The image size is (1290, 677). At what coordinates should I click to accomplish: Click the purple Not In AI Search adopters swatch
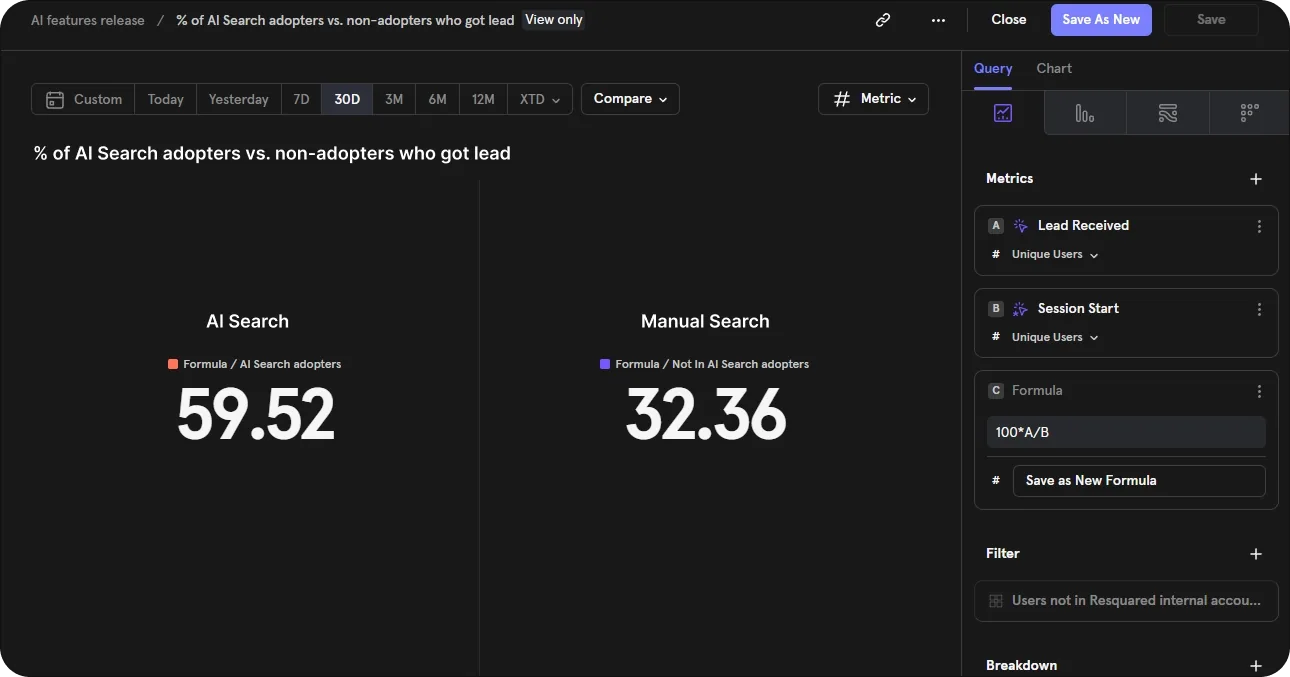click(605, 364)
